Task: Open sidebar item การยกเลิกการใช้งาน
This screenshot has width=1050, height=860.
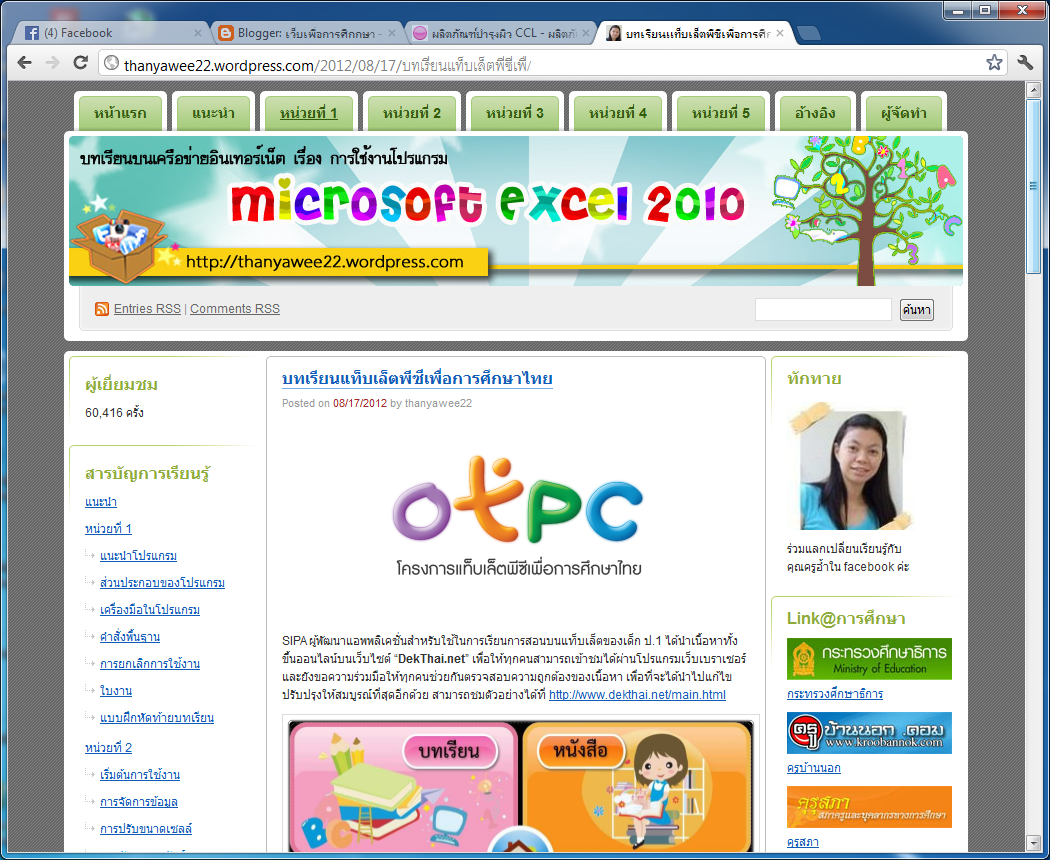Action: (x=150, y=664)
